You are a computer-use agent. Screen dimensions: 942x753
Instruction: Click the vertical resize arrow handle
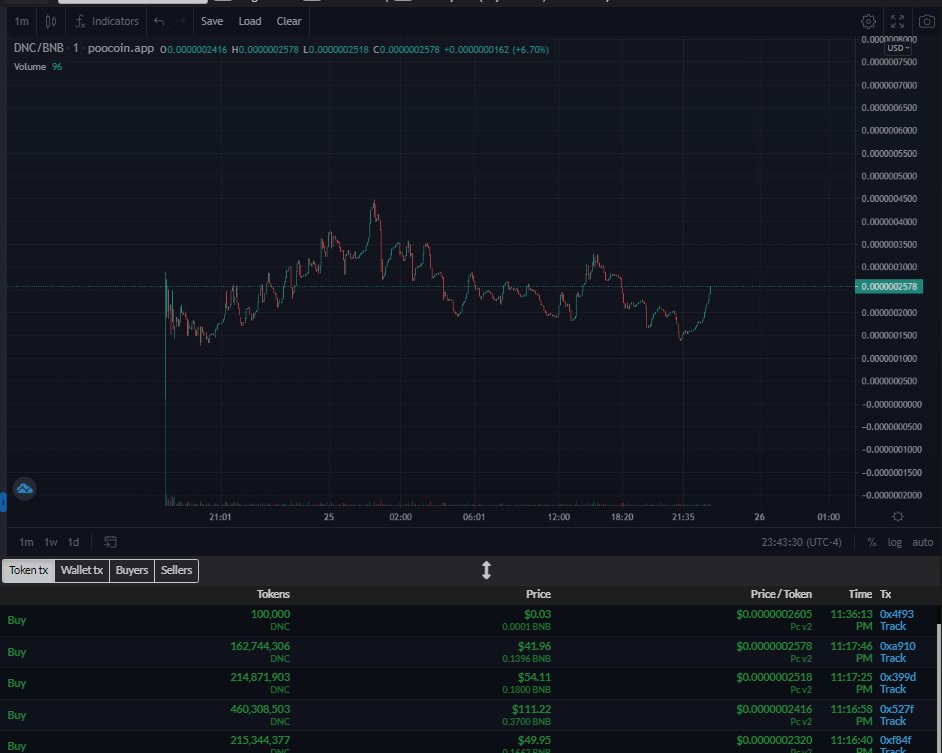pyautogui.click(x=487, y=570)
